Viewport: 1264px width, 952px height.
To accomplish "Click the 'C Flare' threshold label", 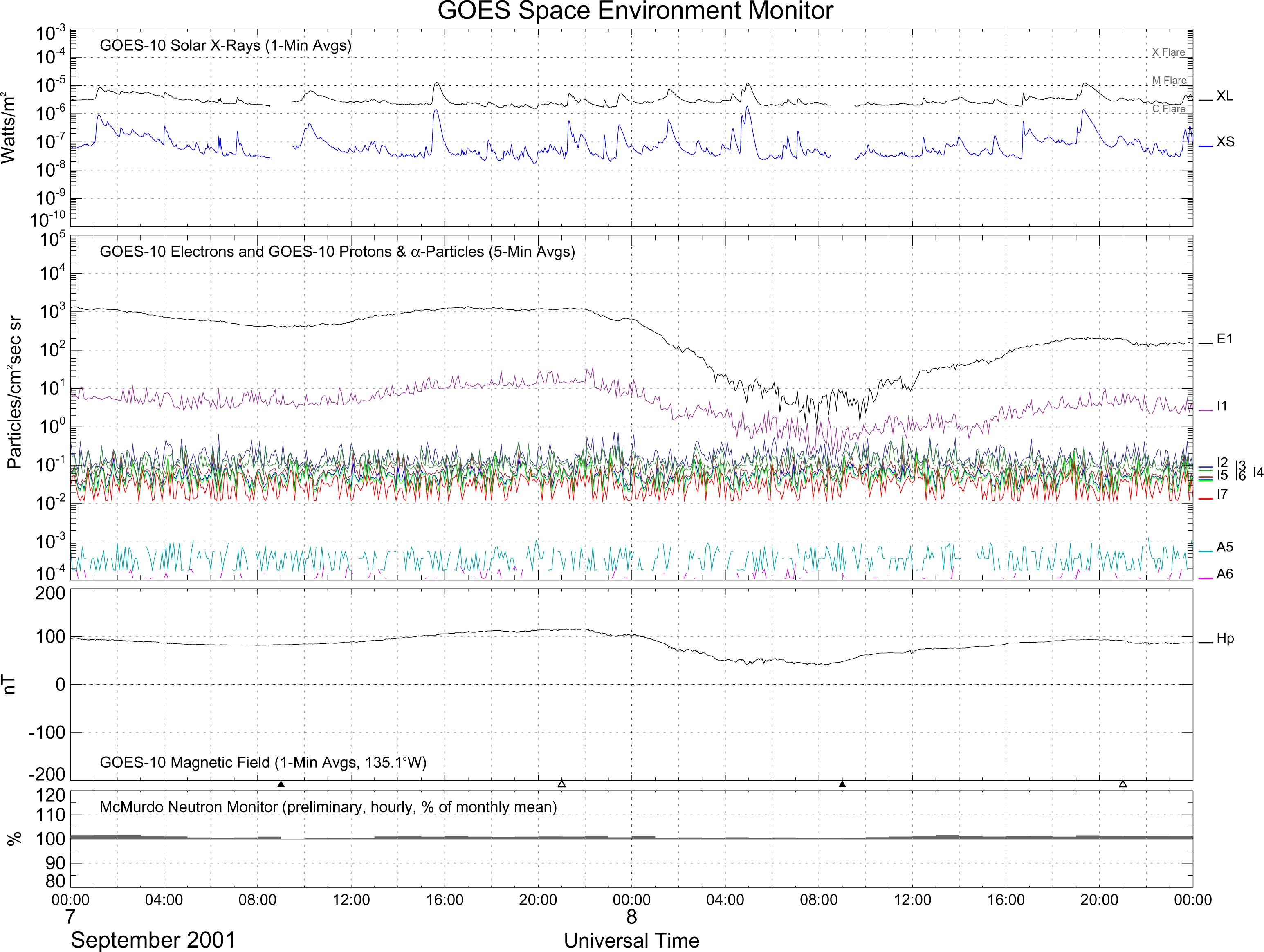I will click(1168, 108).
